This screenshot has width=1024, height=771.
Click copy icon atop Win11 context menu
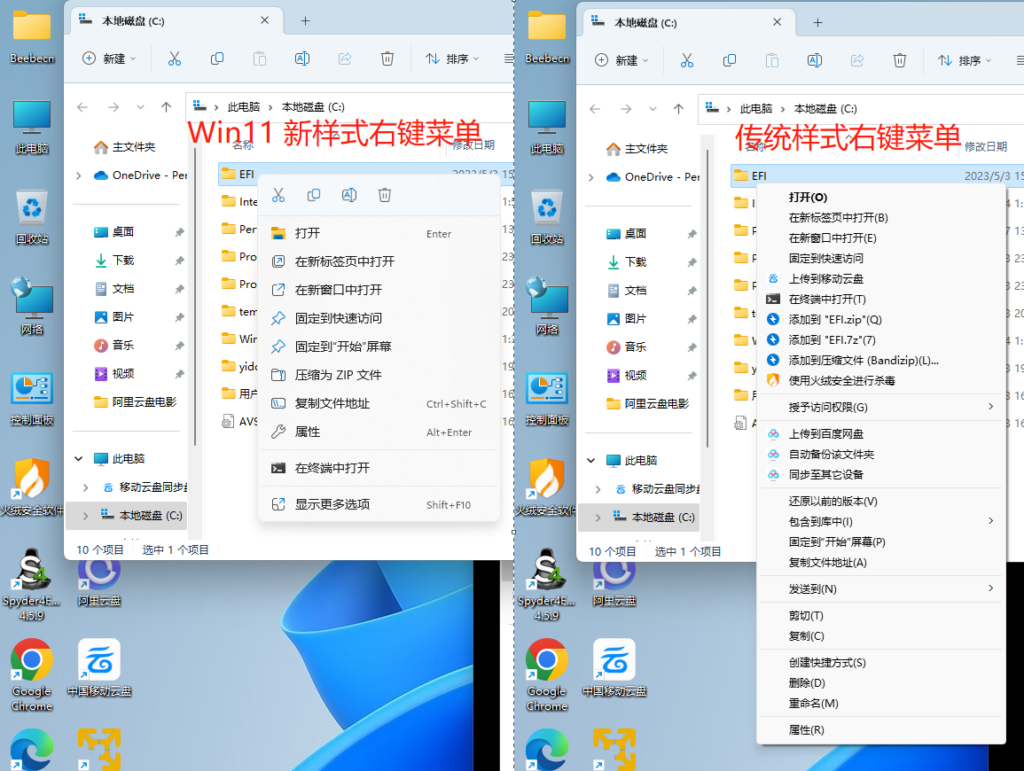pos(313,195)
